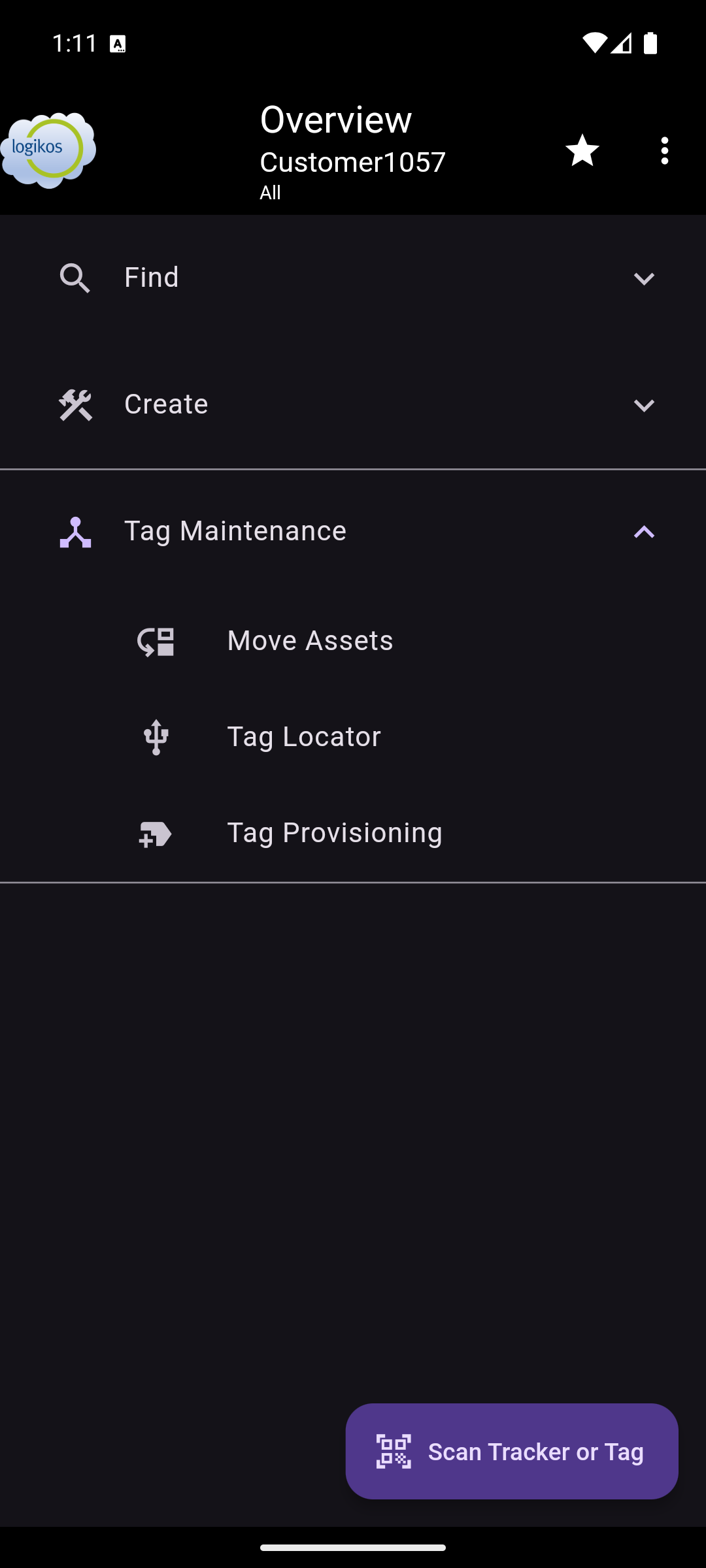Open Tag Provisioning menu item

point(334,833)
